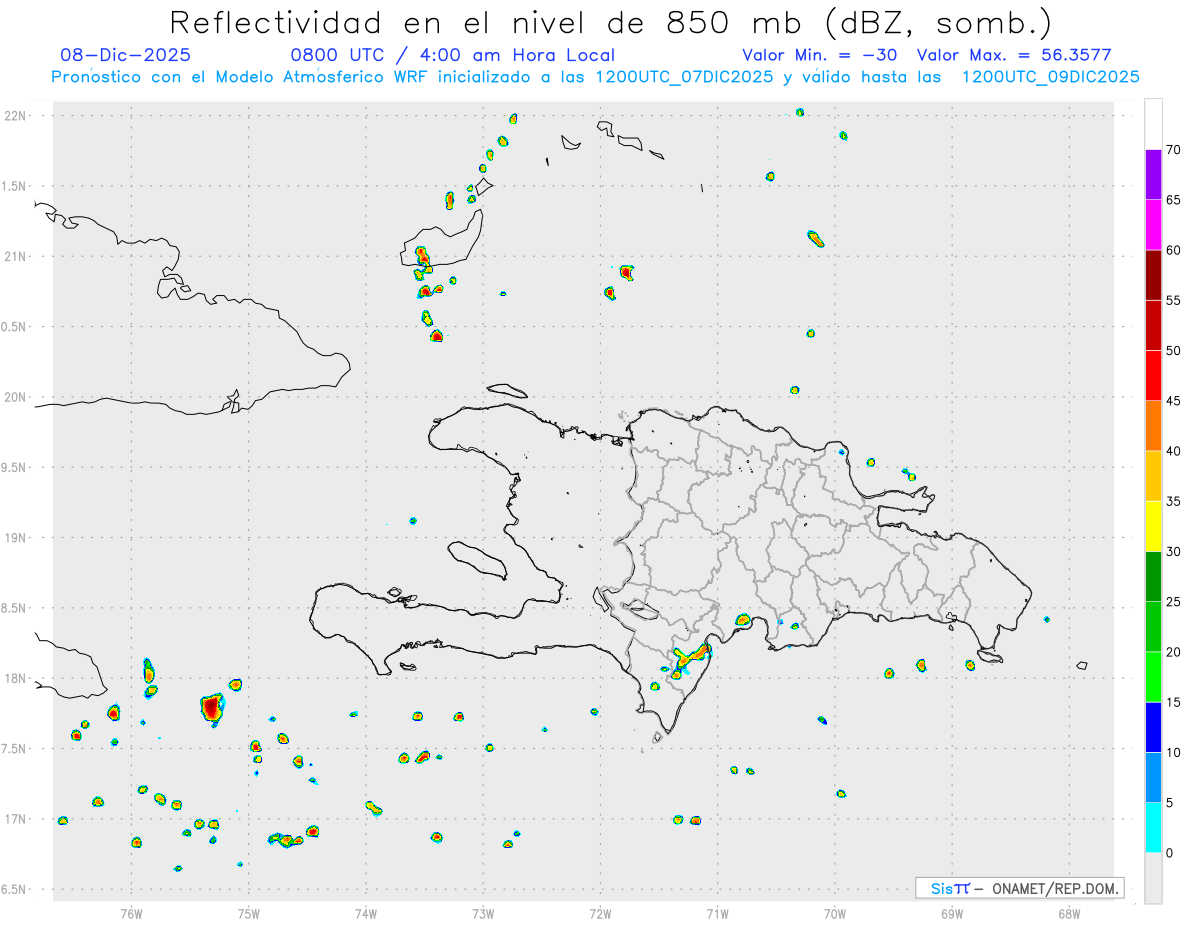
Task: Click the purple 65-70 dBZ colorbar segment
Action: pos(1153,175)
